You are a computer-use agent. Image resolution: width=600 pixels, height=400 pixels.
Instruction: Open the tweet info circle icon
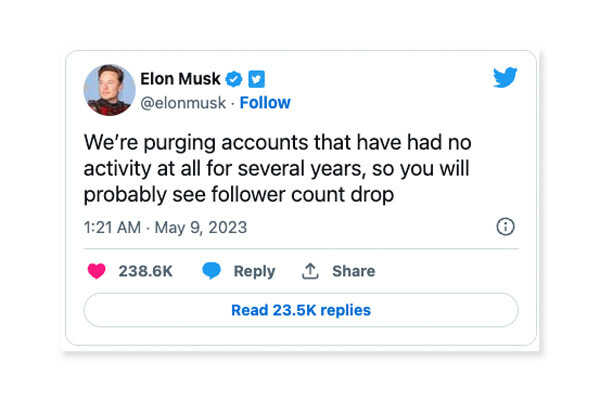click(506, 227)
